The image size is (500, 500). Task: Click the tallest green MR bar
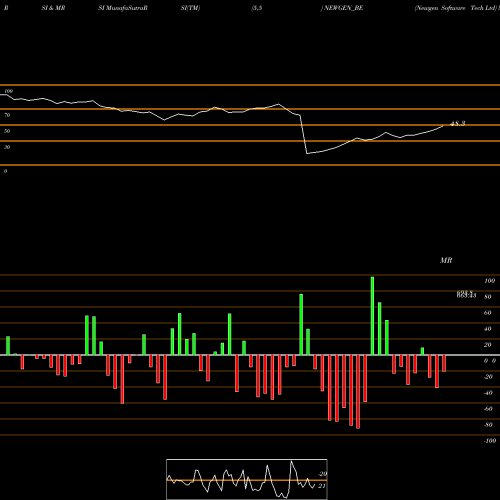pyautogui.click(x=372, y=316)
